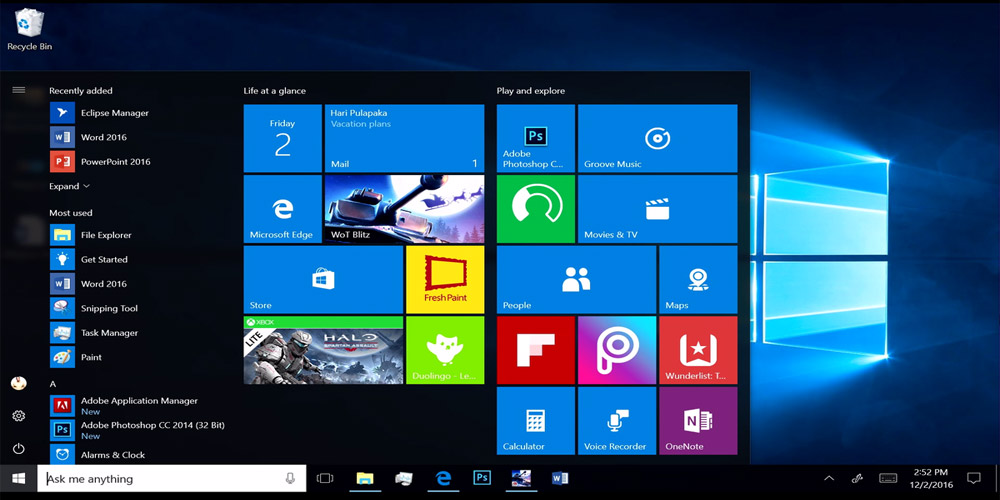Image resolution: width=1000 pixels, height=500 pixels.
Task: Open the touch keyboard from tray
Action: pos(888,478)
